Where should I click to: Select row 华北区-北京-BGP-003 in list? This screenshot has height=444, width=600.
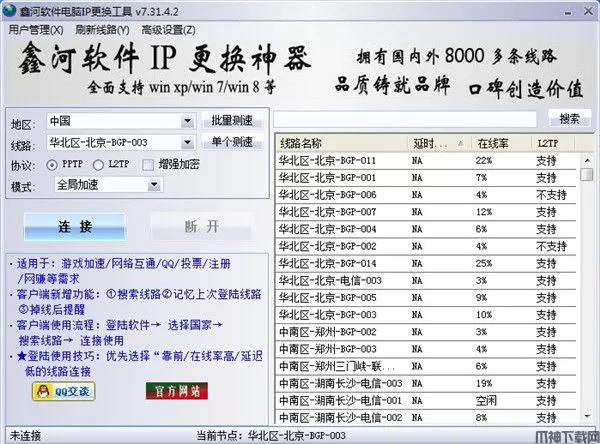426,315
